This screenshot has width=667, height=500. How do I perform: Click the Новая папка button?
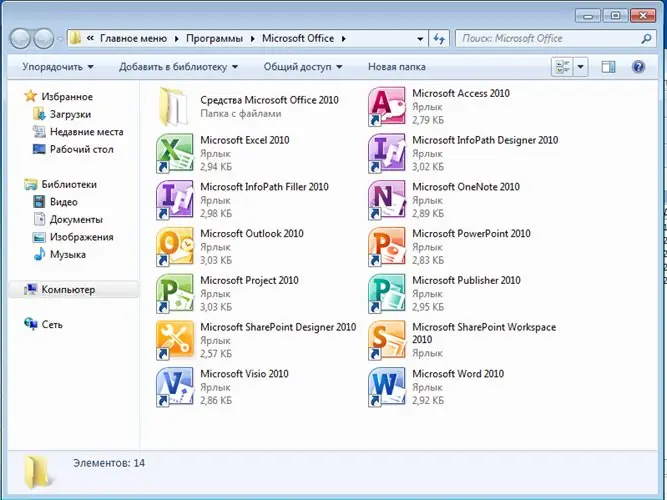click(x=396, y=67)
